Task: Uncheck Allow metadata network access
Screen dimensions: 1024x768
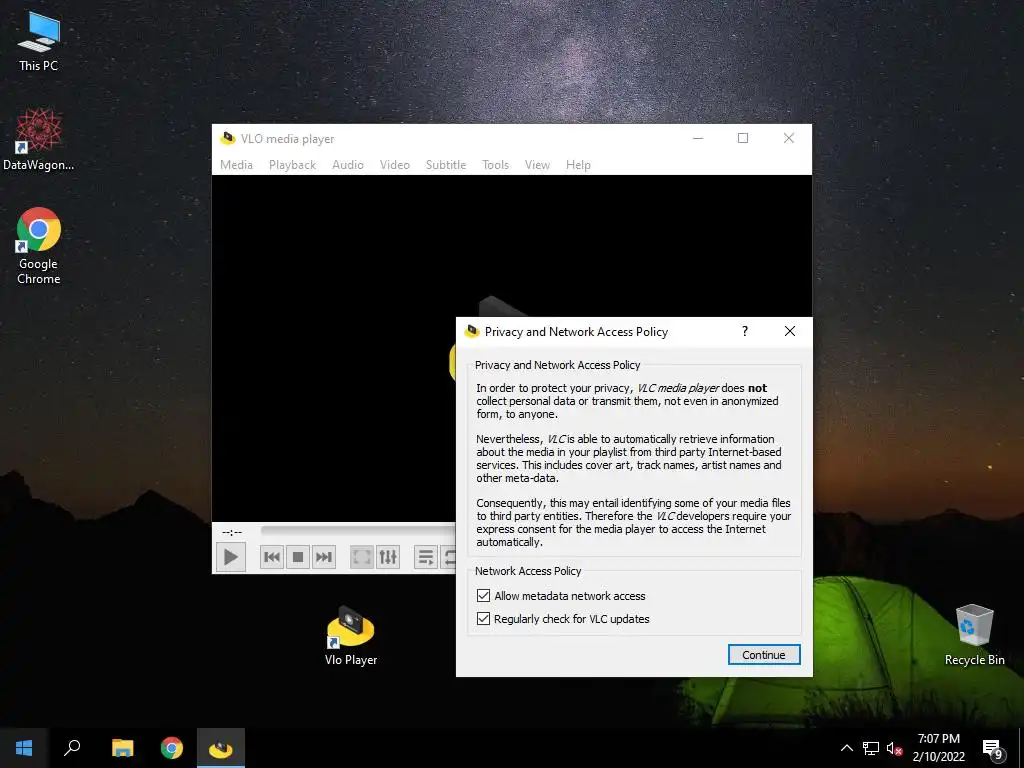Action: [x=483, y=596]
